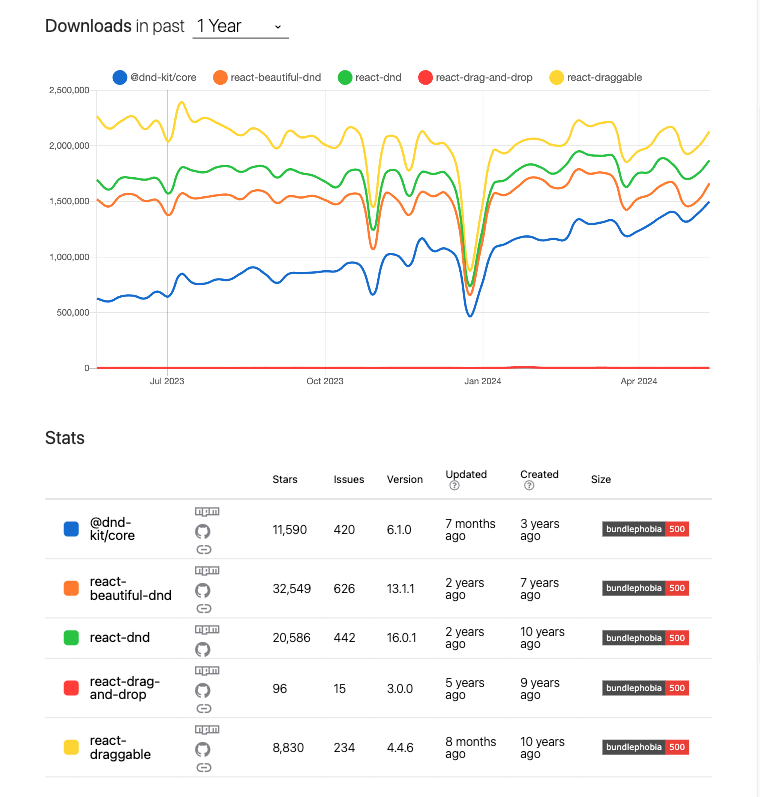Toggle react-dnd series in chart legend

click(x=370, y=77)
